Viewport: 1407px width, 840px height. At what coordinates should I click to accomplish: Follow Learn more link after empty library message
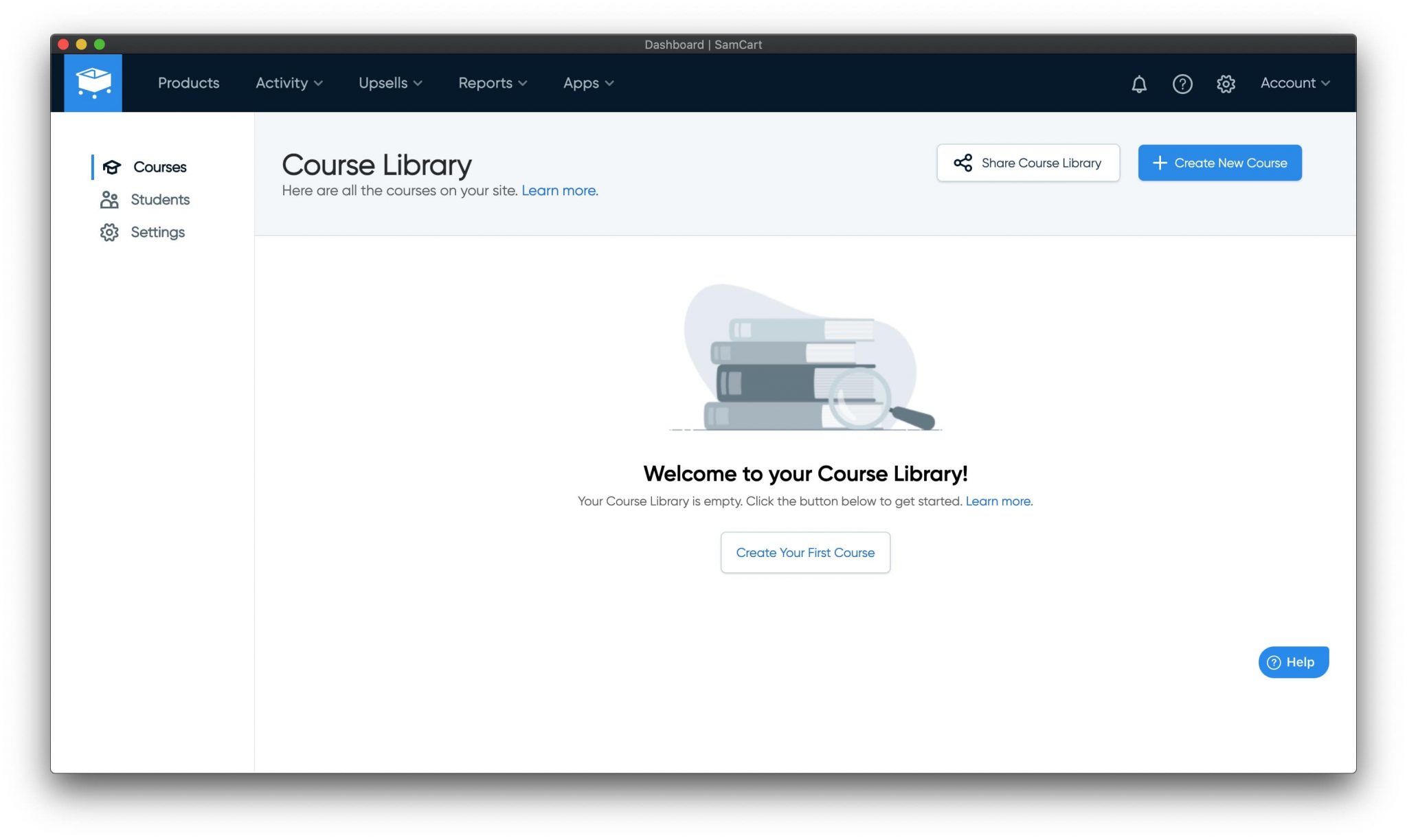(x=999, y=501)
